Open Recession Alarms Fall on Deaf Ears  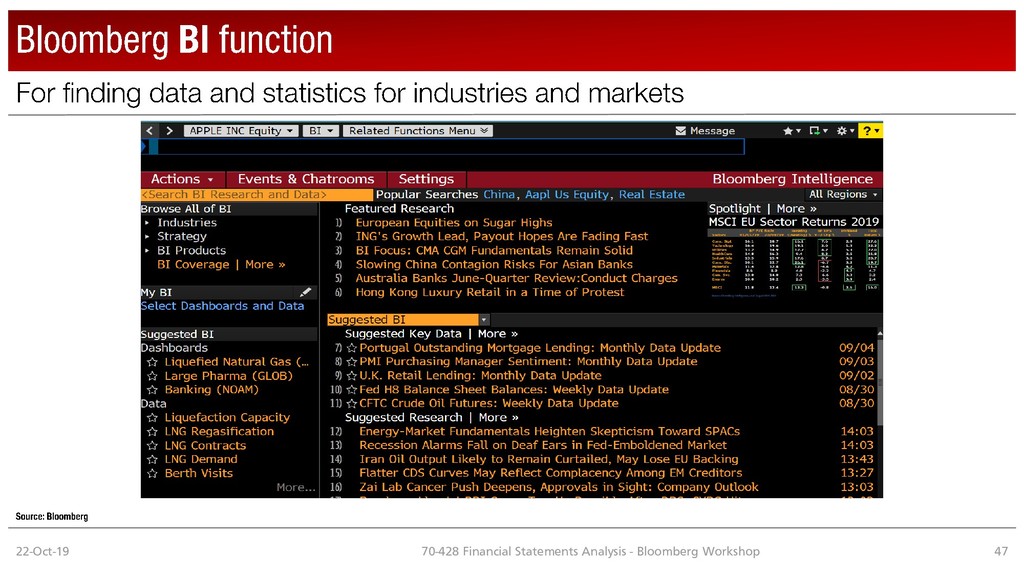pos(543,445)
